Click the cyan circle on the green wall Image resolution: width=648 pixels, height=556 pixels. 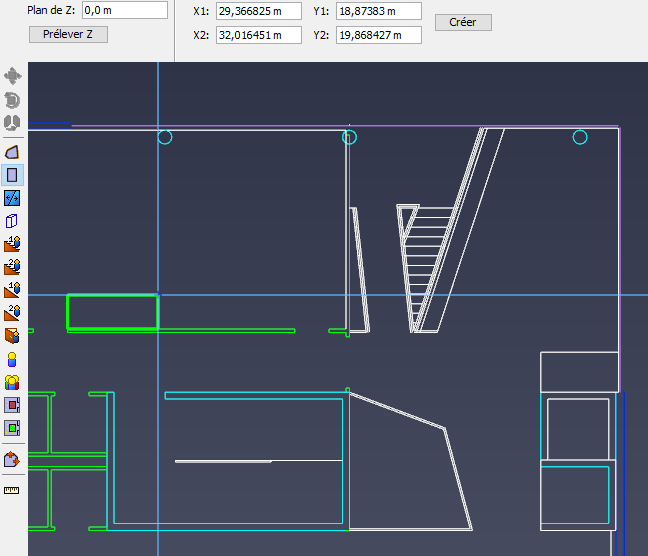[x=349, y=137]
